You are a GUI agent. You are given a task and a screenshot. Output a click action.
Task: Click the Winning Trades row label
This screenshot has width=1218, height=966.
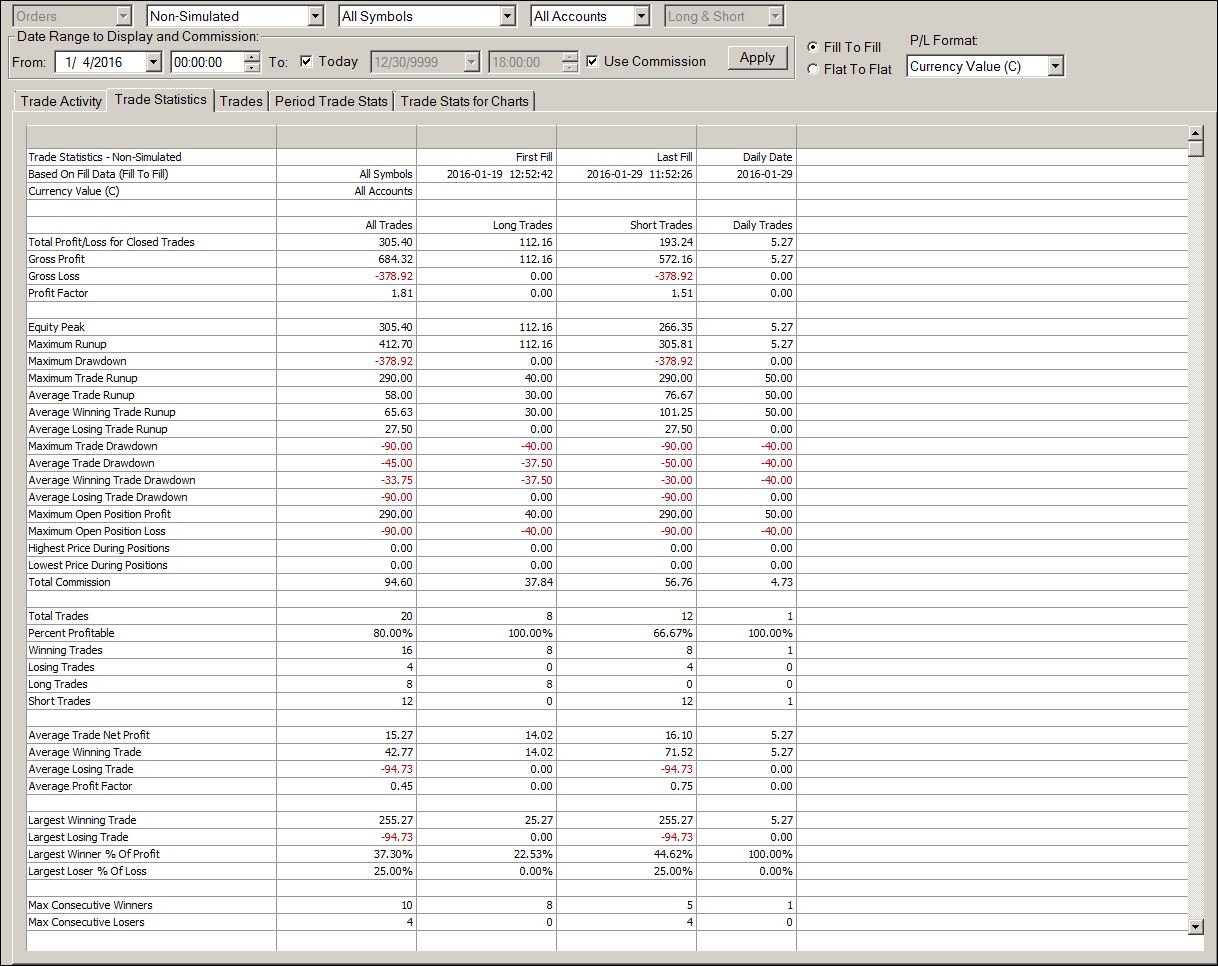tap(65, 650)
